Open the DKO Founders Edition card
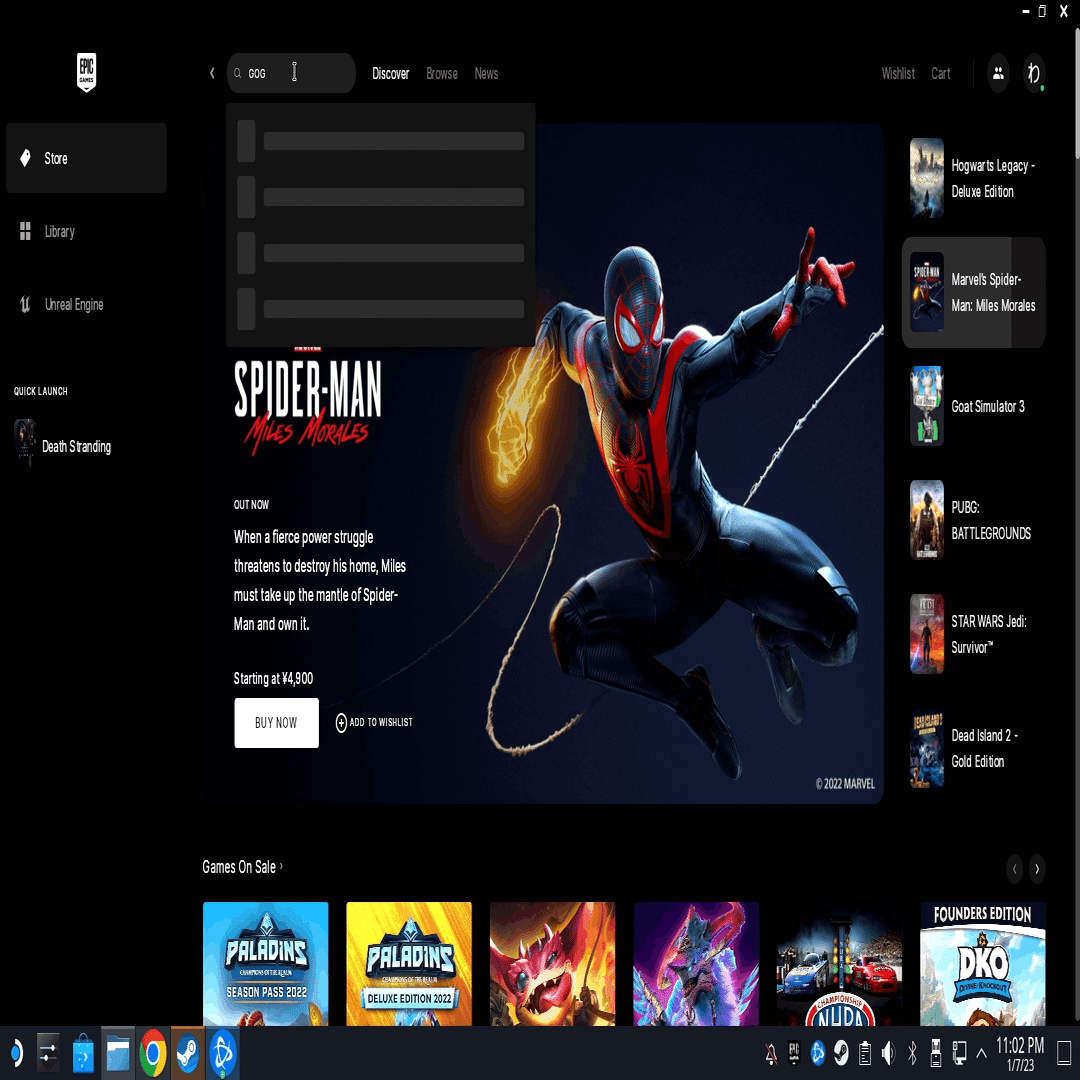Viewport: 1080px width, 1080px height. coord(983,964)
